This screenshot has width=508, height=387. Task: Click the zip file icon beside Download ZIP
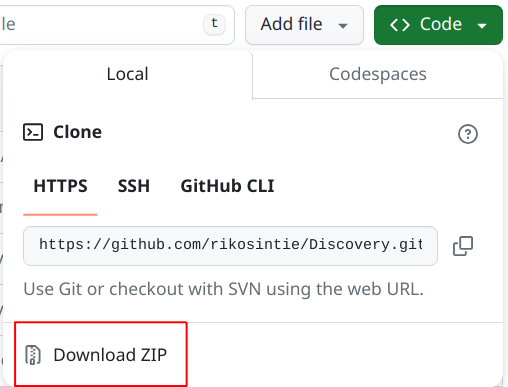click(33, 355)
